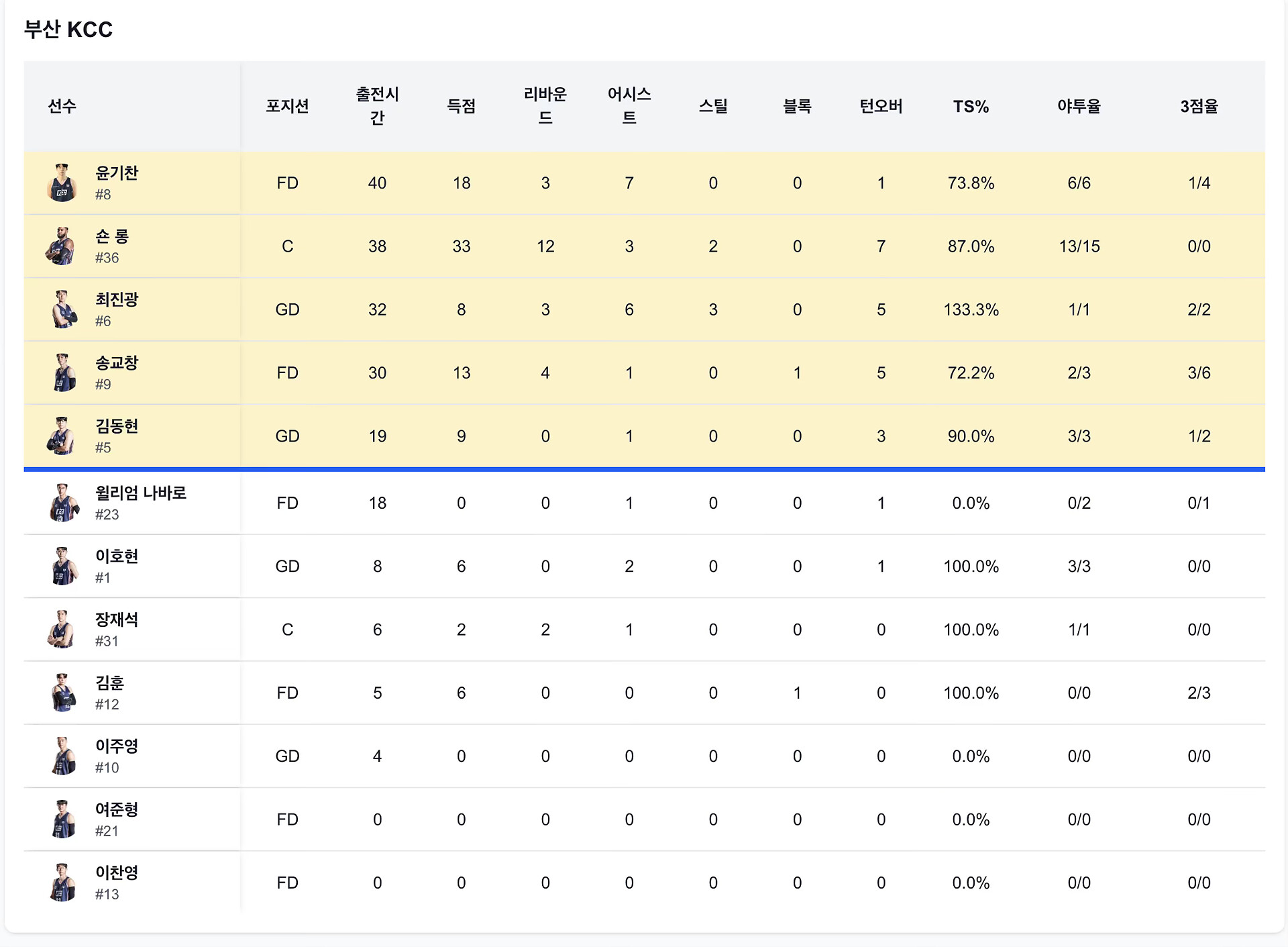The image size is (1288, 947).
Task: Click the 턴오버 column header
Action: coord(881,106)
